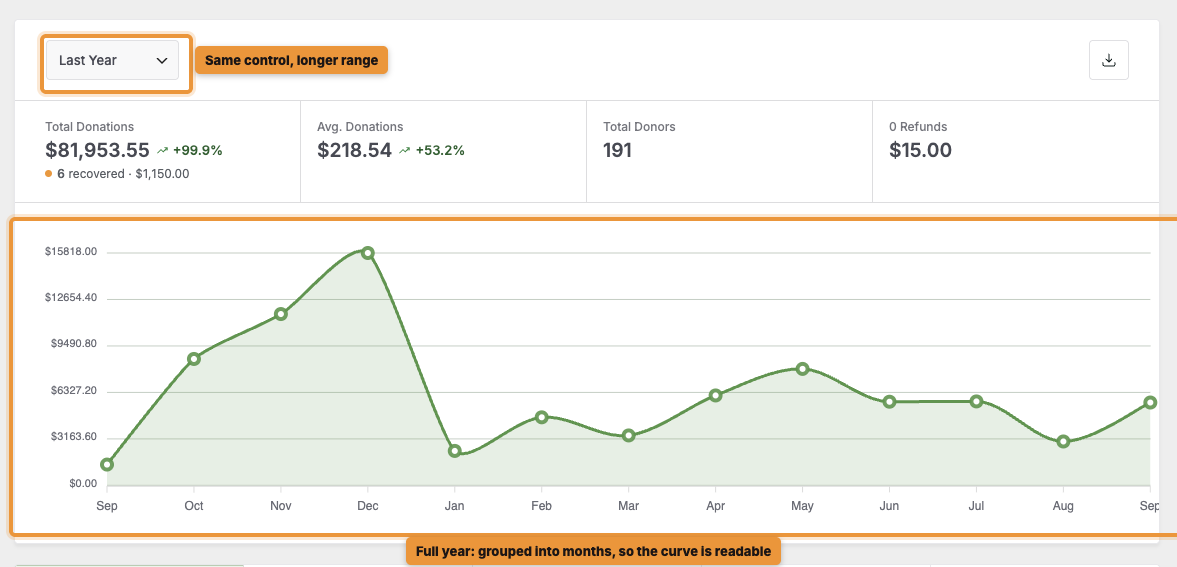Select the May data point on chart
Image resolution: width=1177 pixels, height=567 pixels.
point(802,369)
